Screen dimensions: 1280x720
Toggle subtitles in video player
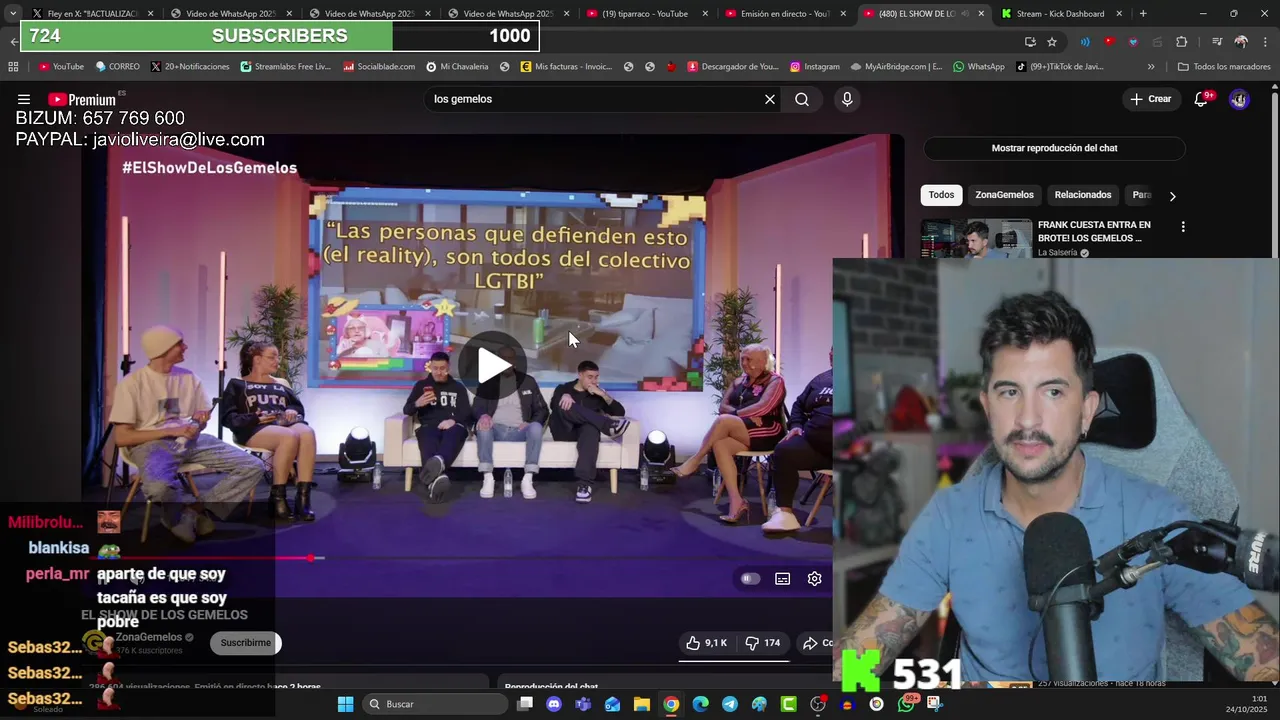point(783,578)
